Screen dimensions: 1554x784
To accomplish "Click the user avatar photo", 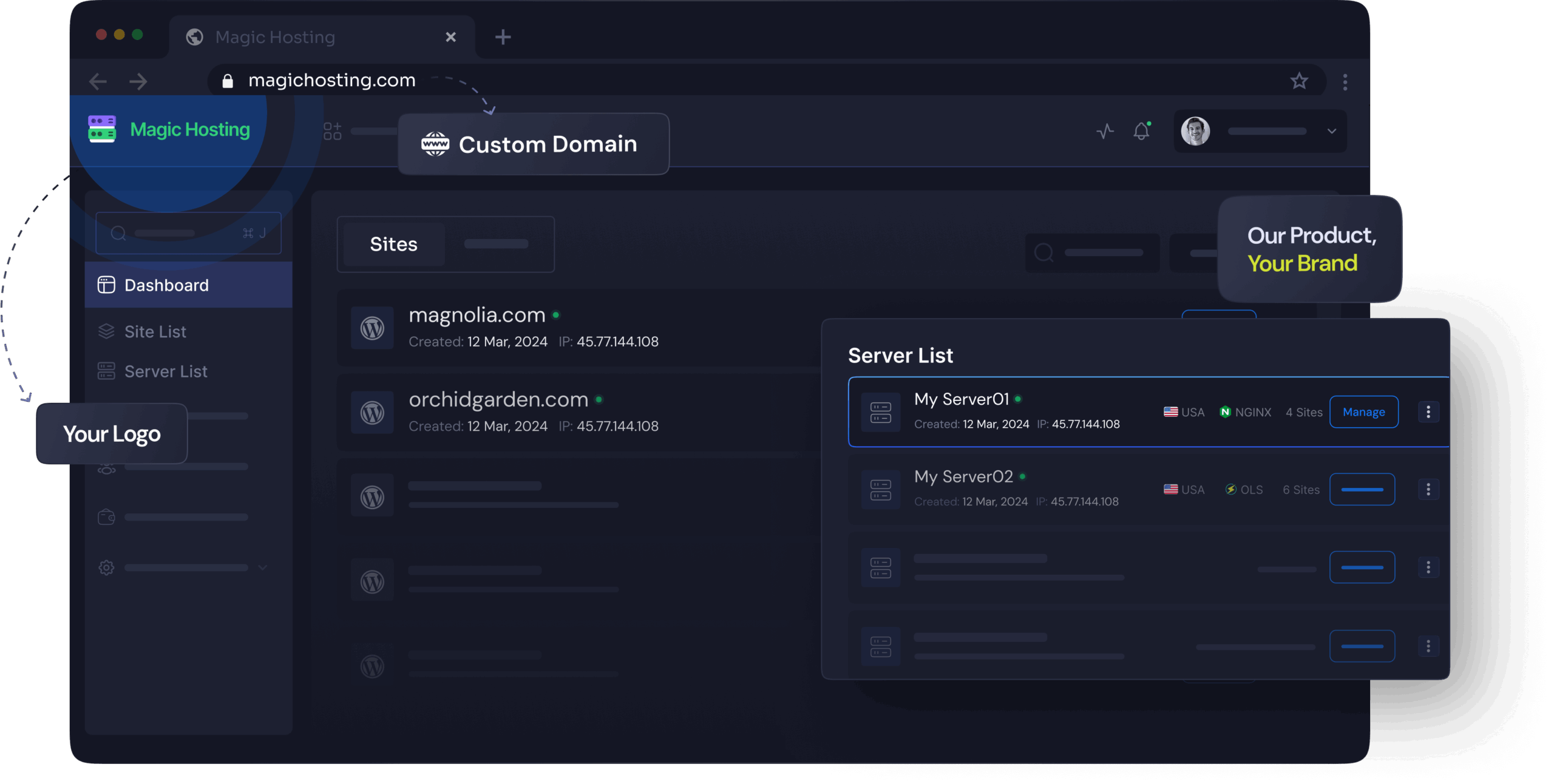I will [1195, 131].
